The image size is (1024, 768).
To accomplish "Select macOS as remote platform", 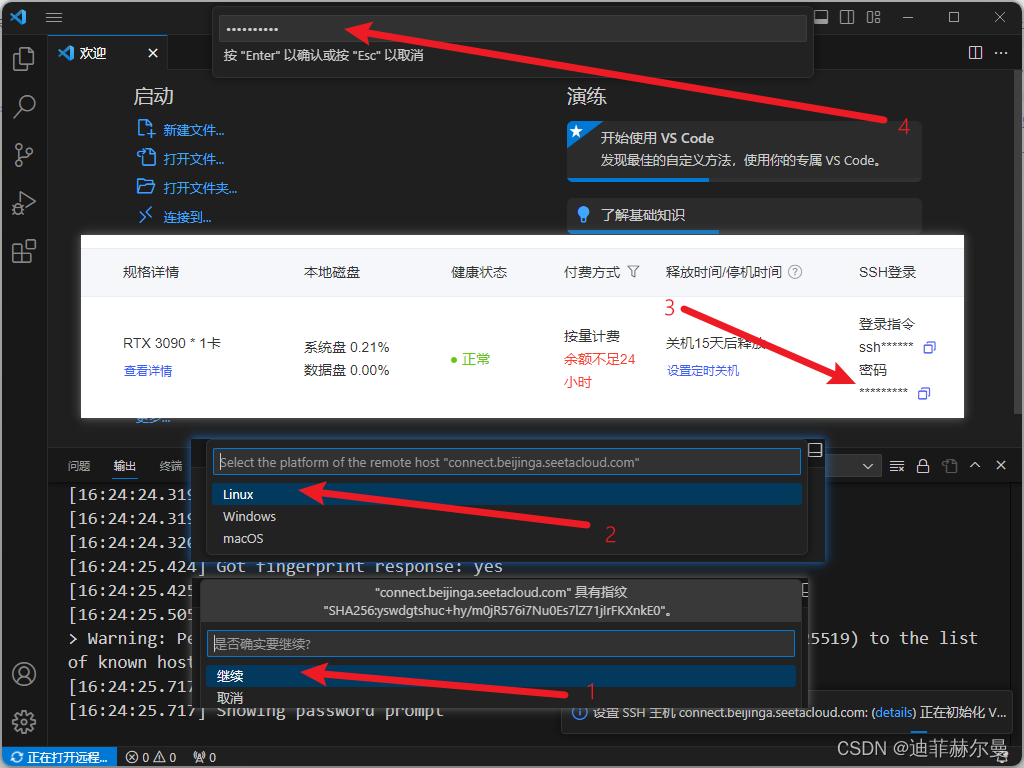I will tap(507, 539).
